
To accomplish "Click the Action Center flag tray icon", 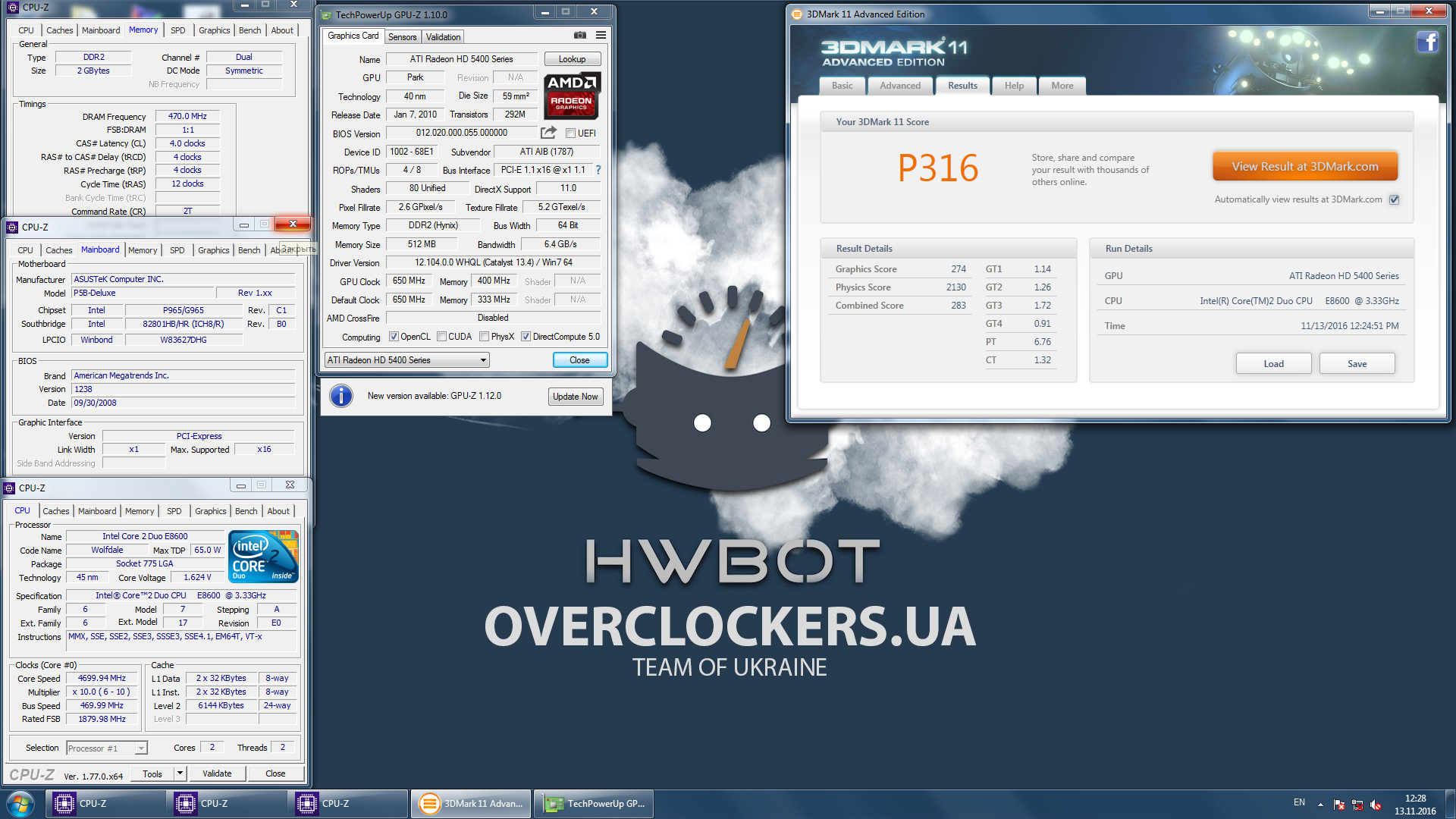I will click(1339, 805).
